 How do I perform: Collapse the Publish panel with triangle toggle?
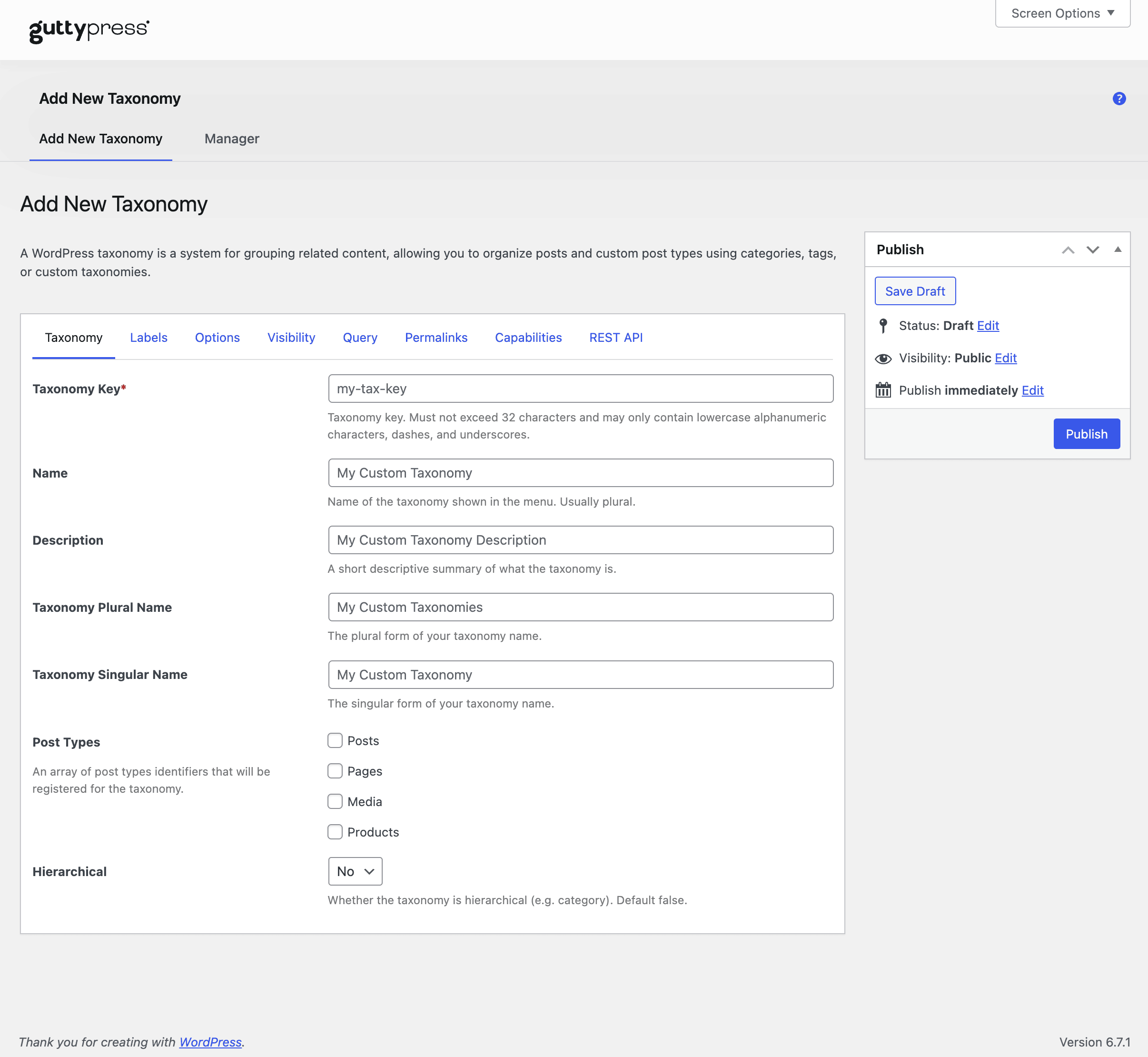1117,249
